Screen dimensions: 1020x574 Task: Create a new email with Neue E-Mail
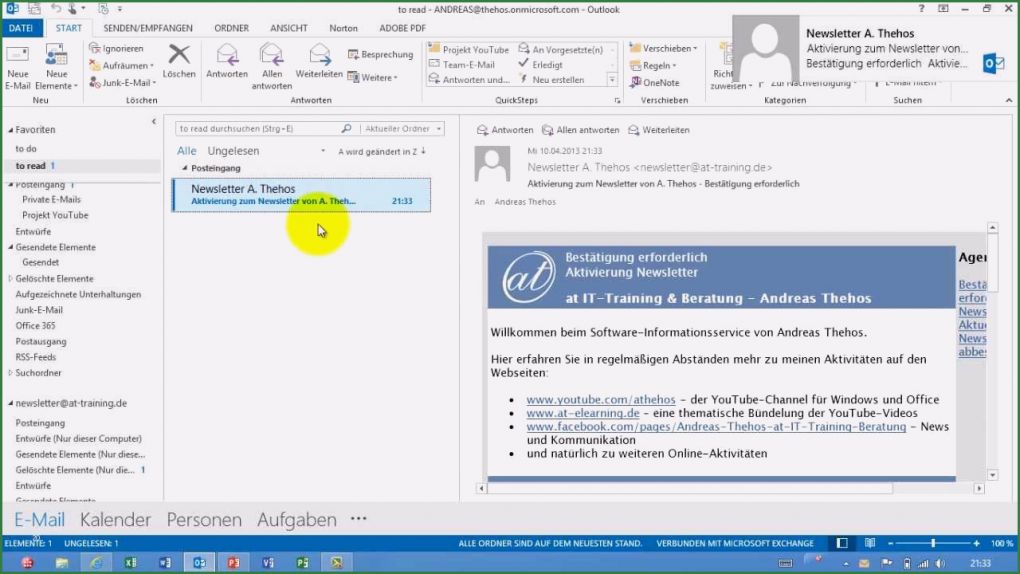18,68
